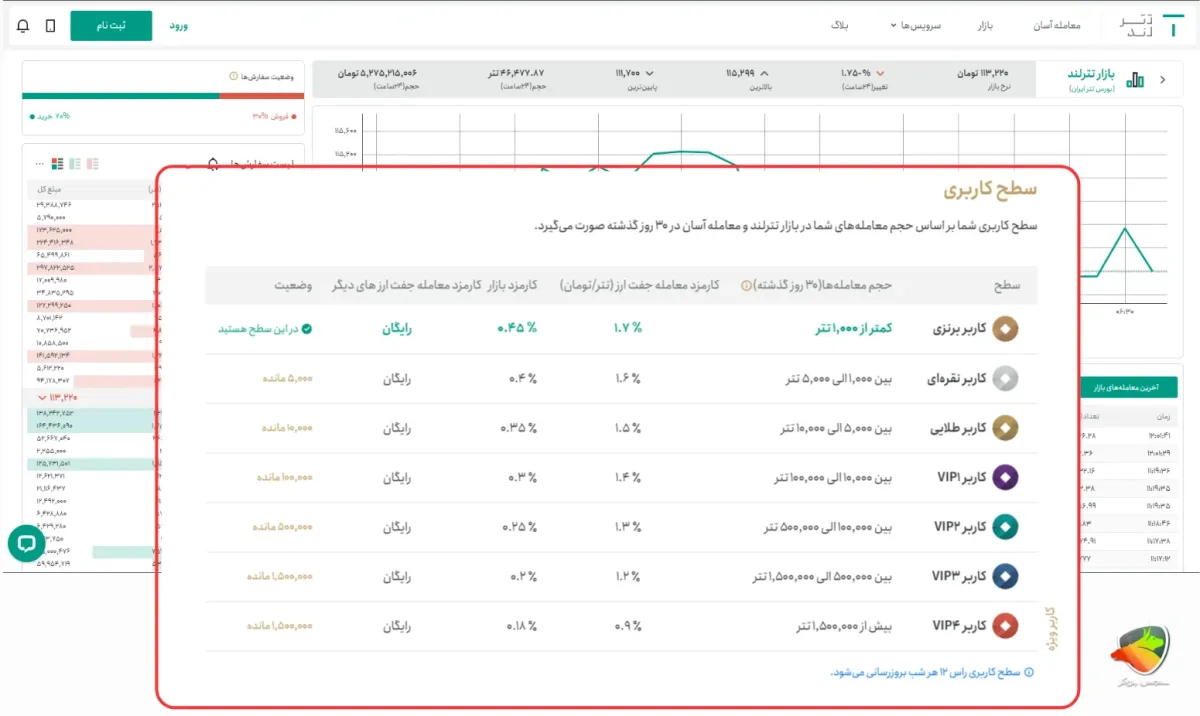Click the red sell part of order status bar
Viewport: 1200px width, 716px height.
(x=261, y=96)
